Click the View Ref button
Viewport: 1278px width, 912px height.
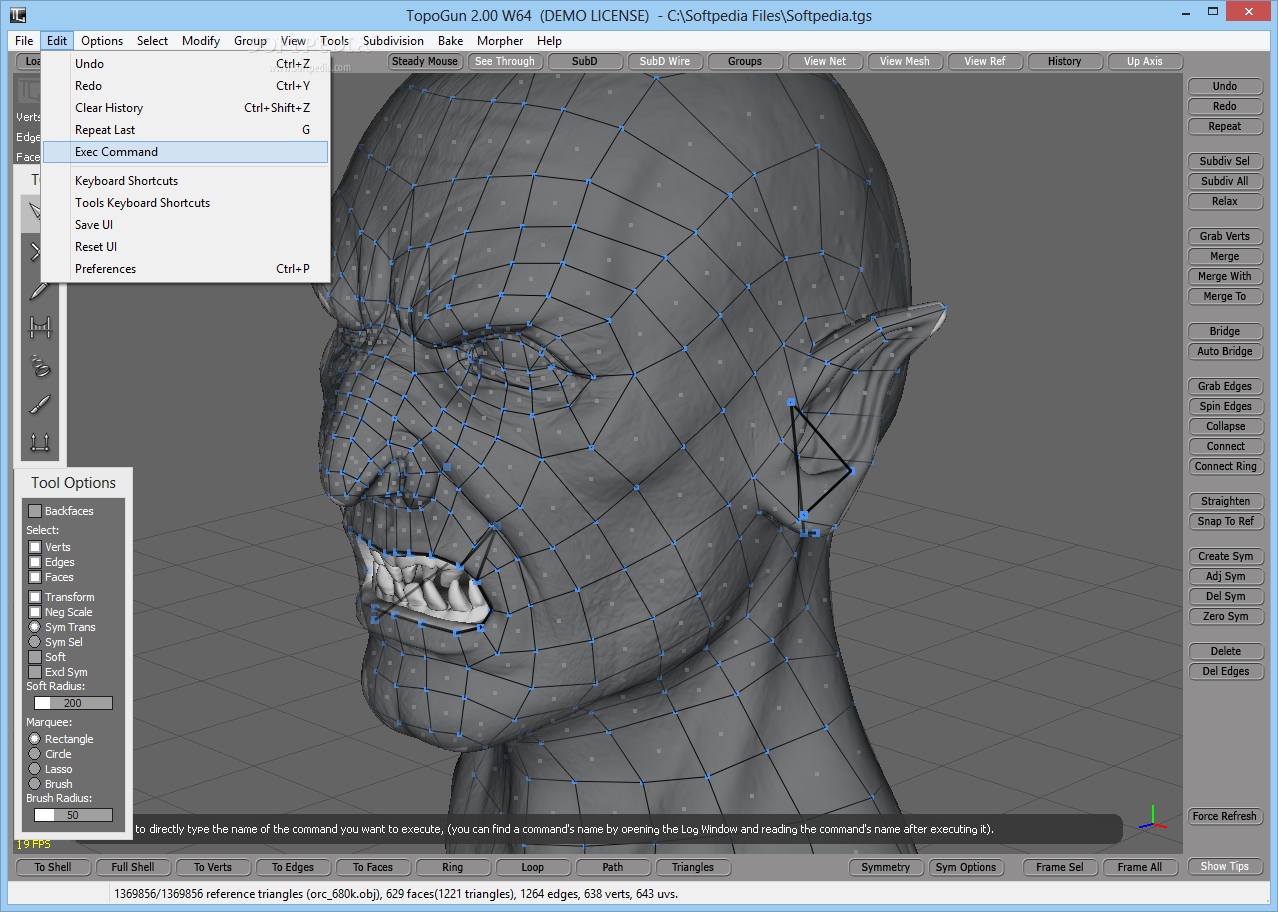tap(985, 61)
